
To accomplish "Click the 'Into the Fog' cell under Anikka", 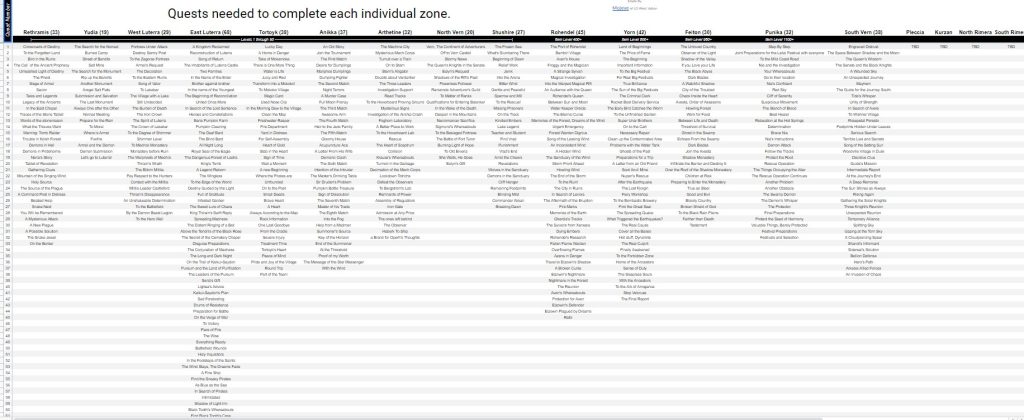I will click(x=333, y=219).
